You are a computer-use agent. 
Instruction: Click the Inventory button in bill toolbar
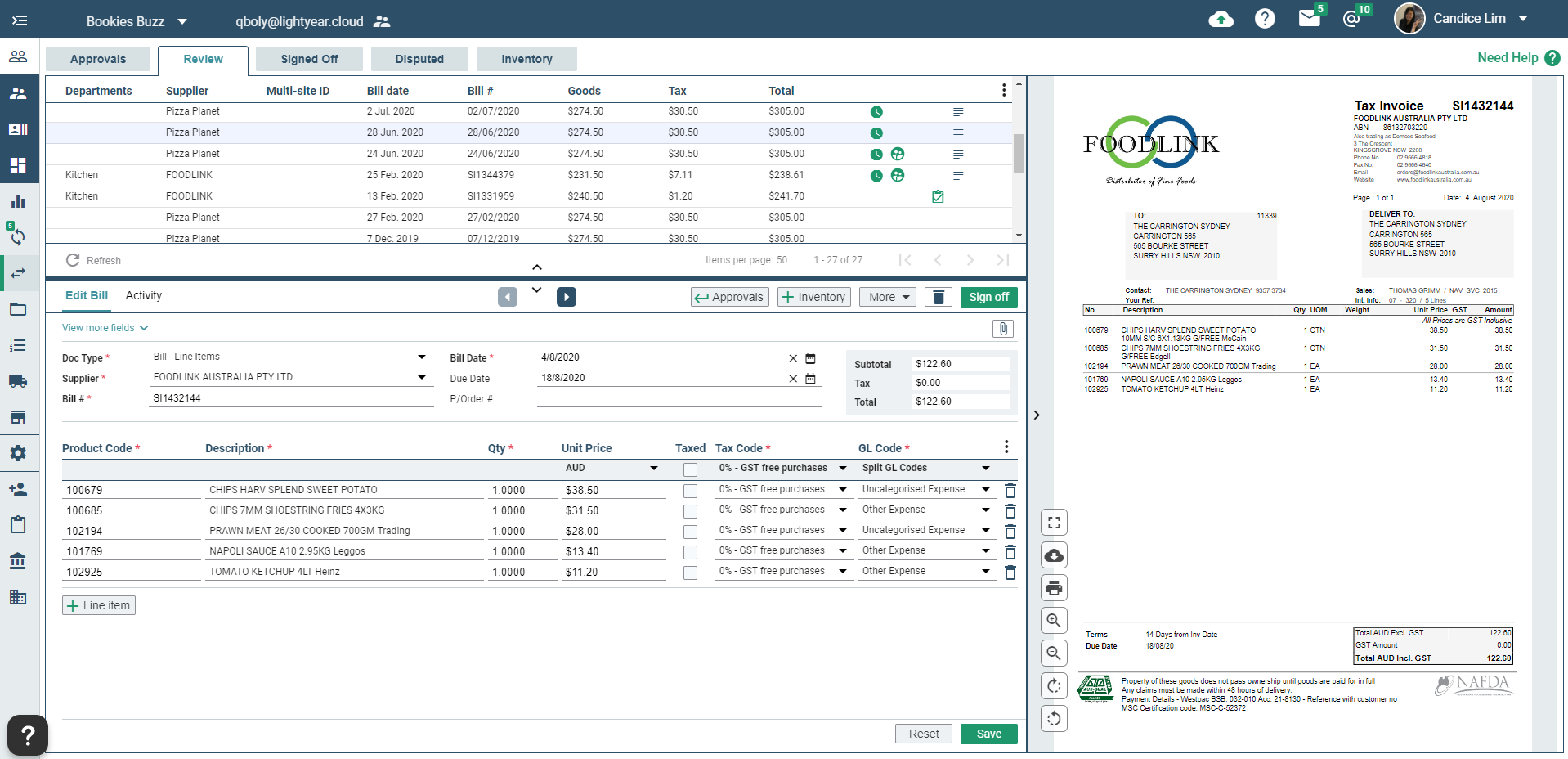[814, 297]
